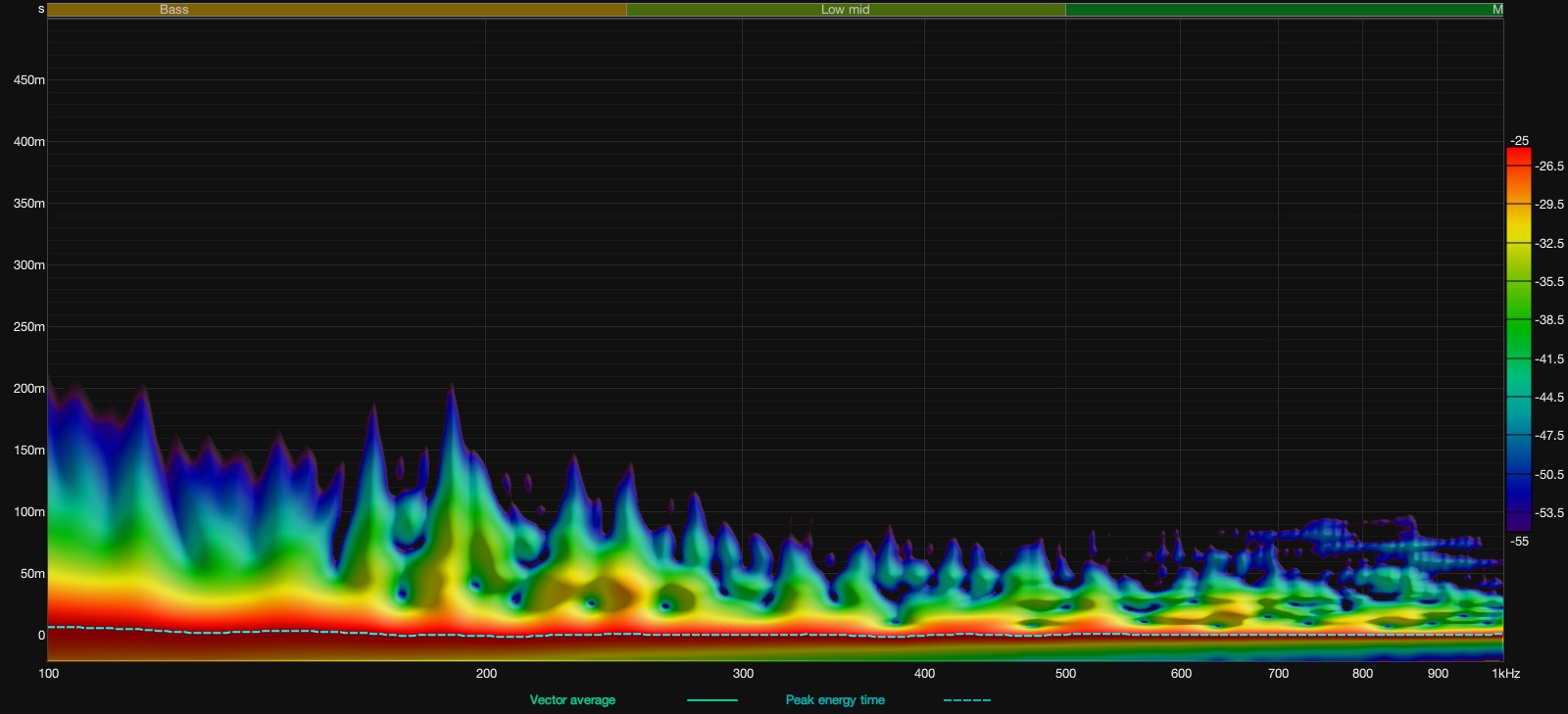Click the 100 Hz frequency axis label

(48, 674)
